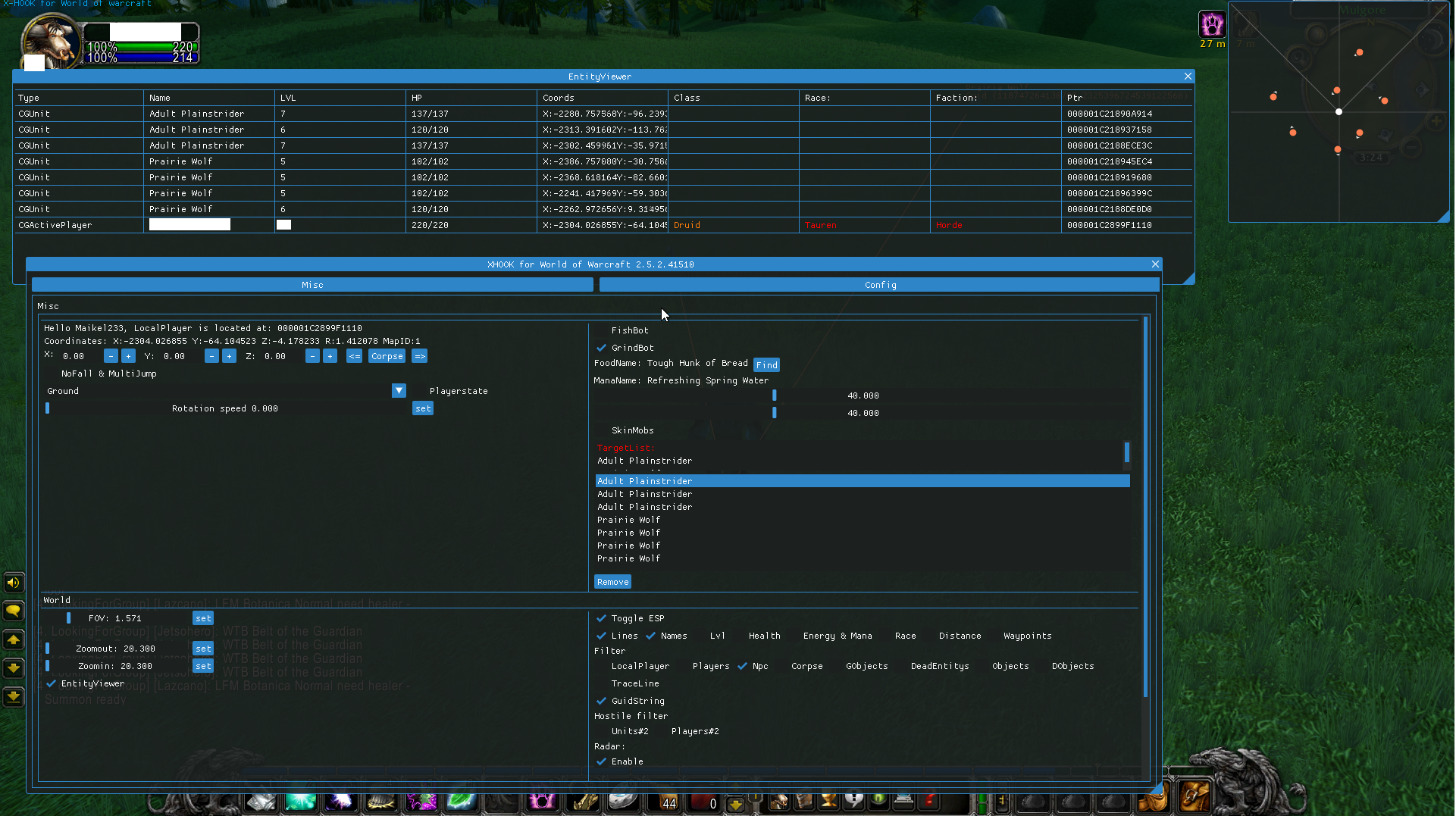
Task: Click the chat scroll-down arrow icon
Action: [x=13, y=668]
